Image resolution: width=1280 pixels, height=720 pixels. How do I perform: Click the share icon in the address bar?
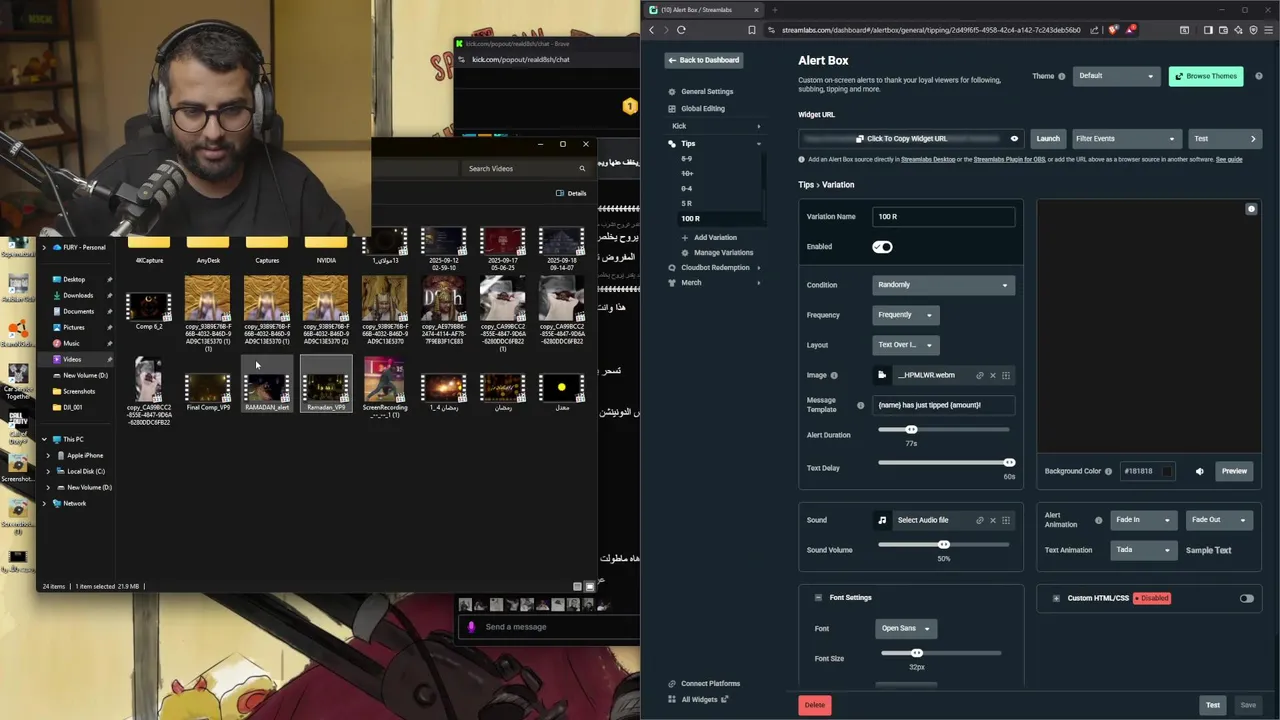pos(1095,30)
